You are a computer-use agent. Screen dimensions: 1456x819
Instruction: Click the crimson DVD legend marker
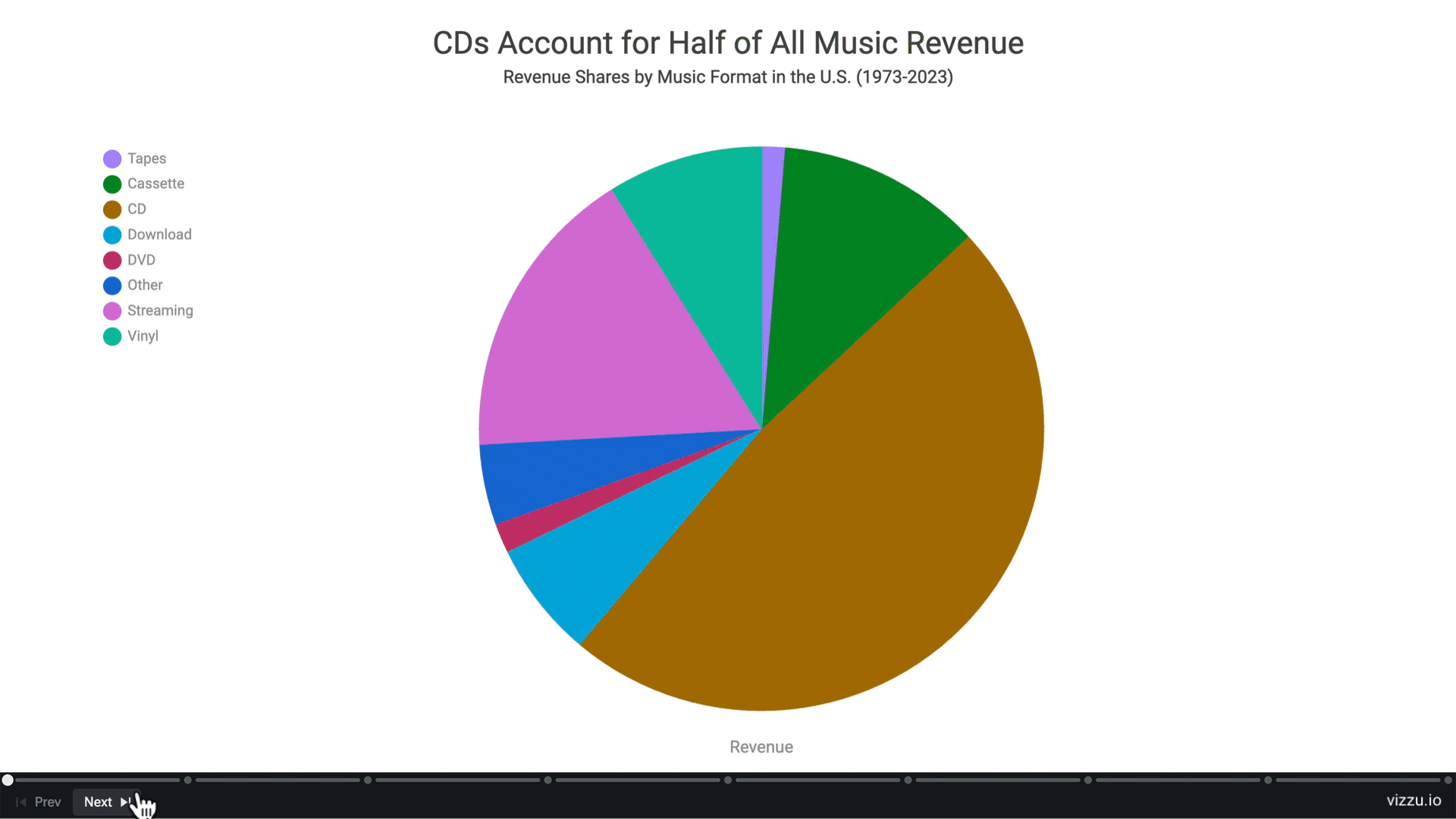pyautogui.click(x=112, y=260)
